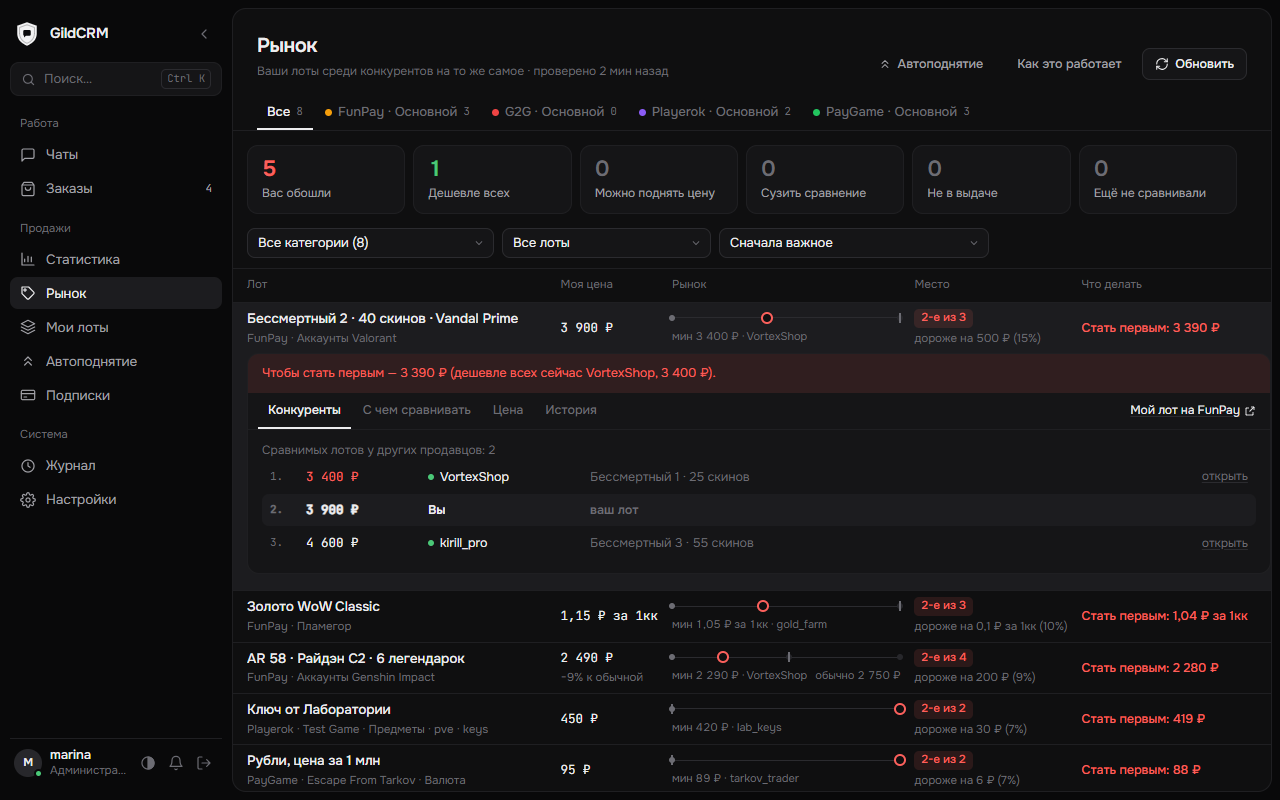The image size is (1280, 800).
Task: Open the Журнал clock icon
Action: click(28, 465)
